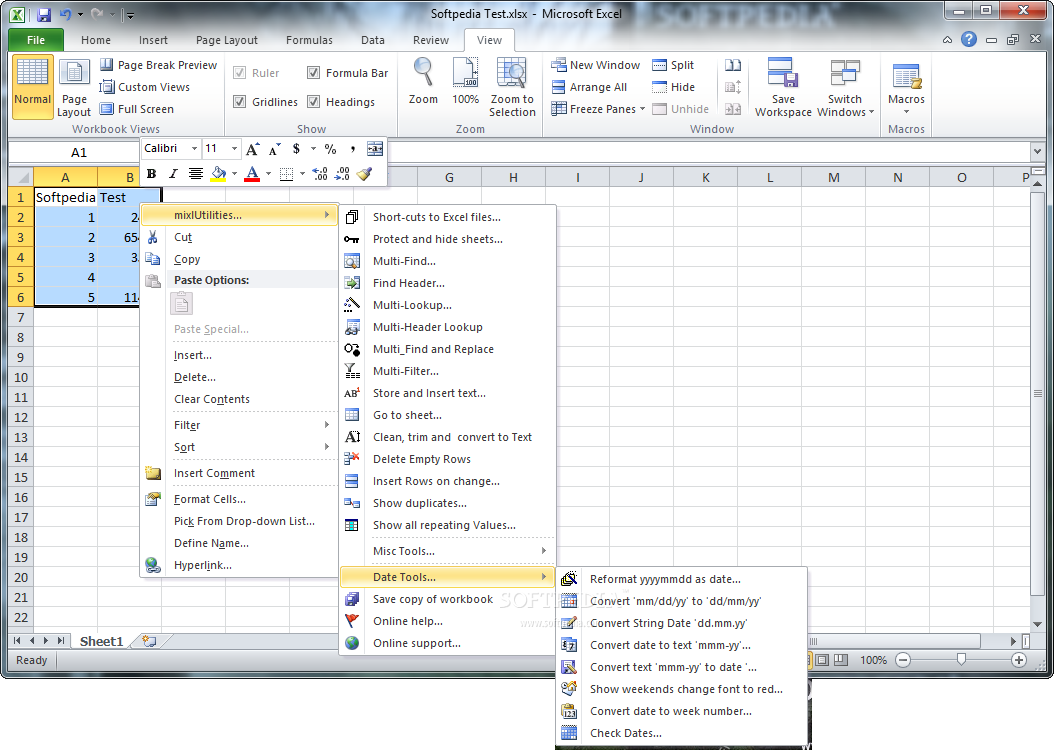Click the fill color paint bucket
The width and height of the screenshot is (1054, 750).
[218, 174]
